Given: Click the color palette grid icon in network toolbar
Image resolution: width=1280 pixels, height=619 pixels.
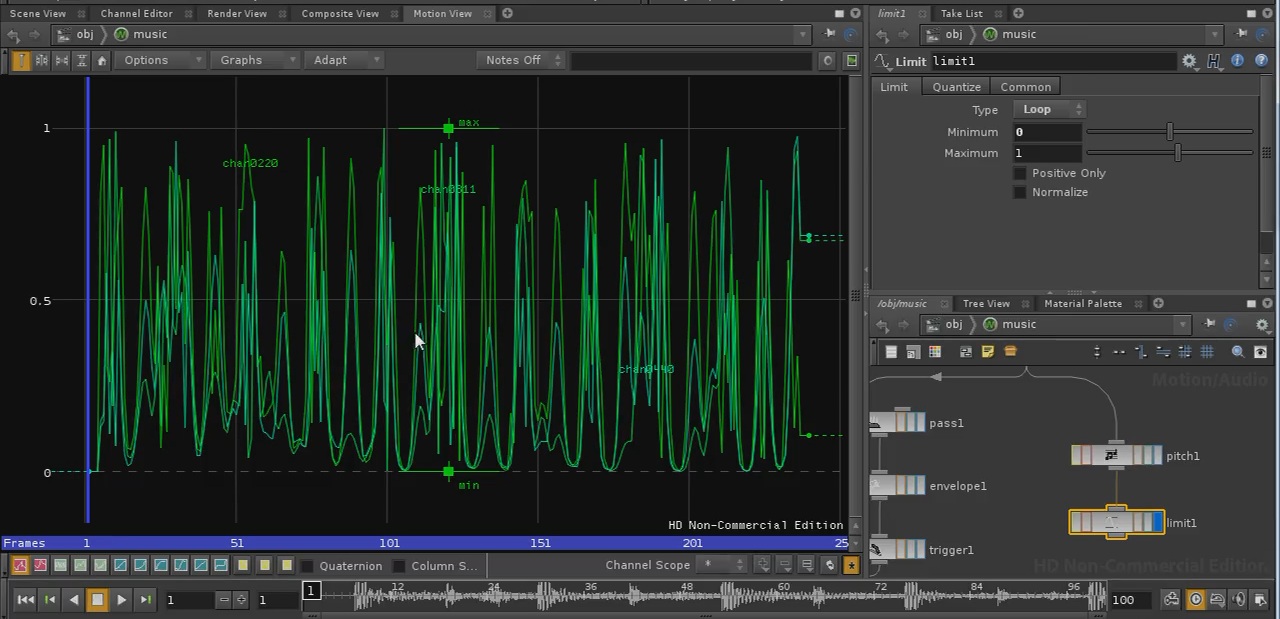Looking at the screenshot, I should pyautogui.click(x=935, y=352).
